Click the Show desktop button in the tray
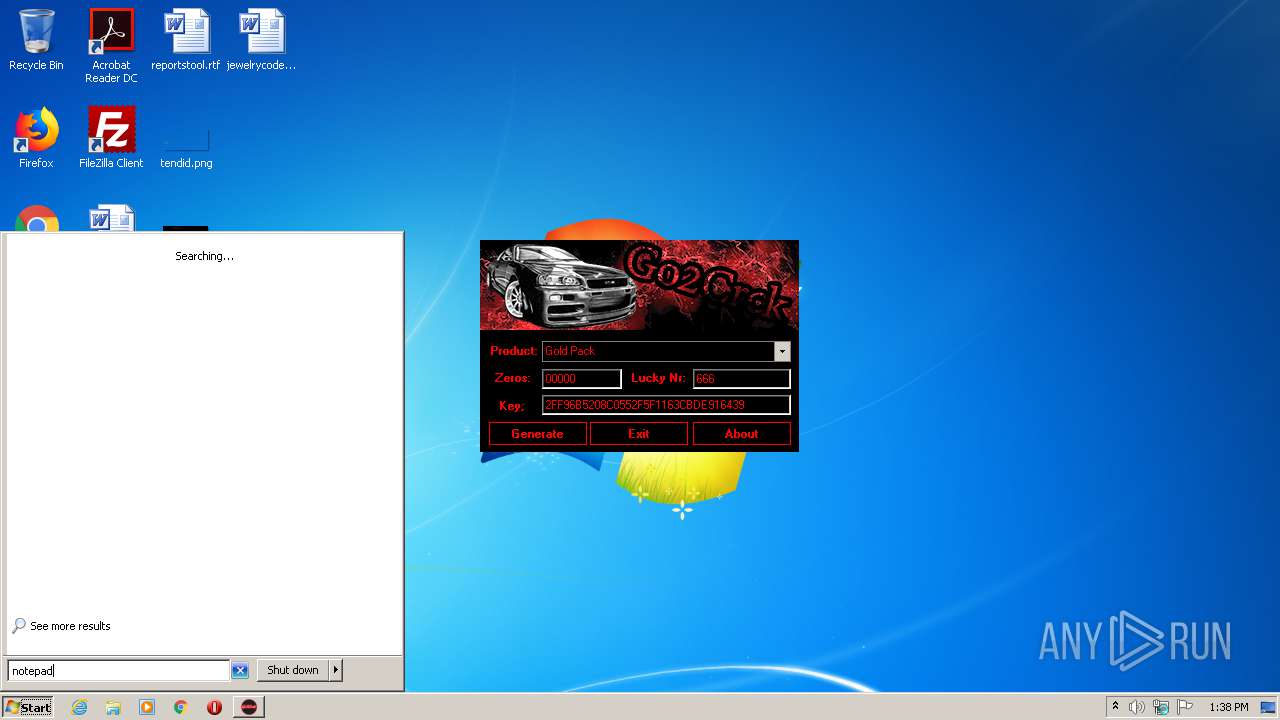Viewport: 1280px width, 720px height. pyautogui.click(x=1268, y=707)
